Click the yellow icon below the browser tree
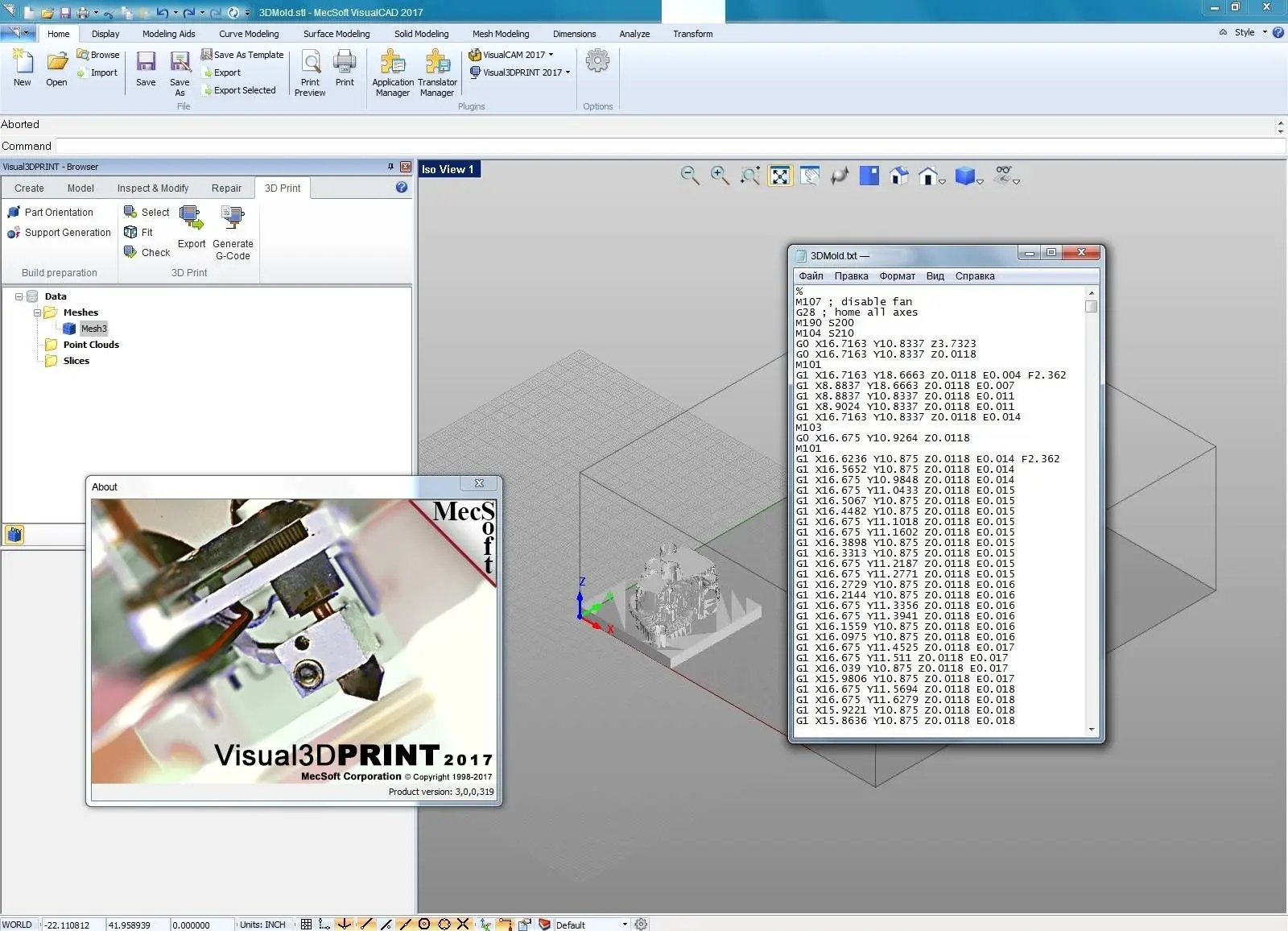The image size is (1288, 931). click(14, 534)
